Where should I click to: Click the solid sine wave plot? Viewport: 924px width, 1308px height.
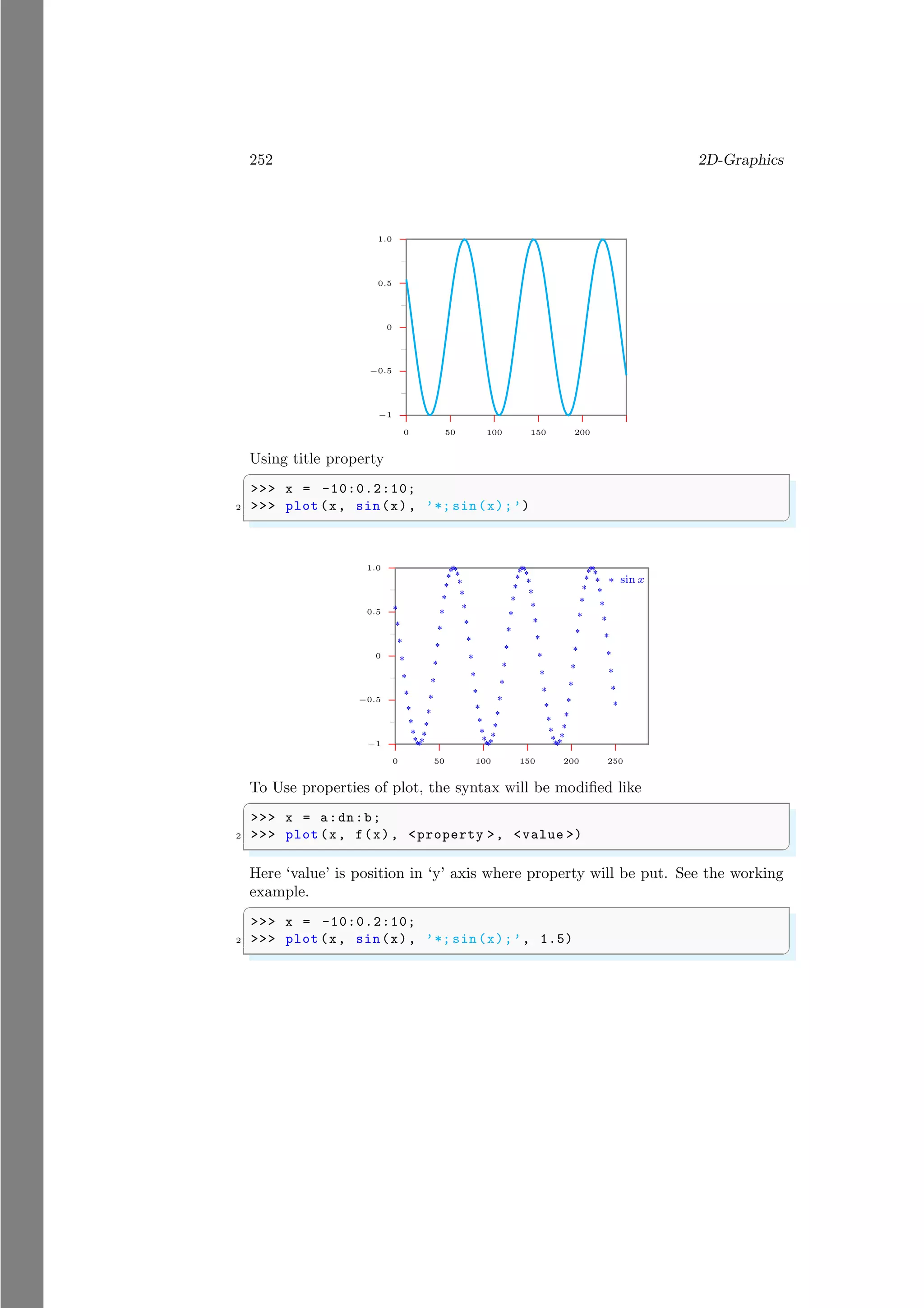pyautogui.click(x=516, y=327)
